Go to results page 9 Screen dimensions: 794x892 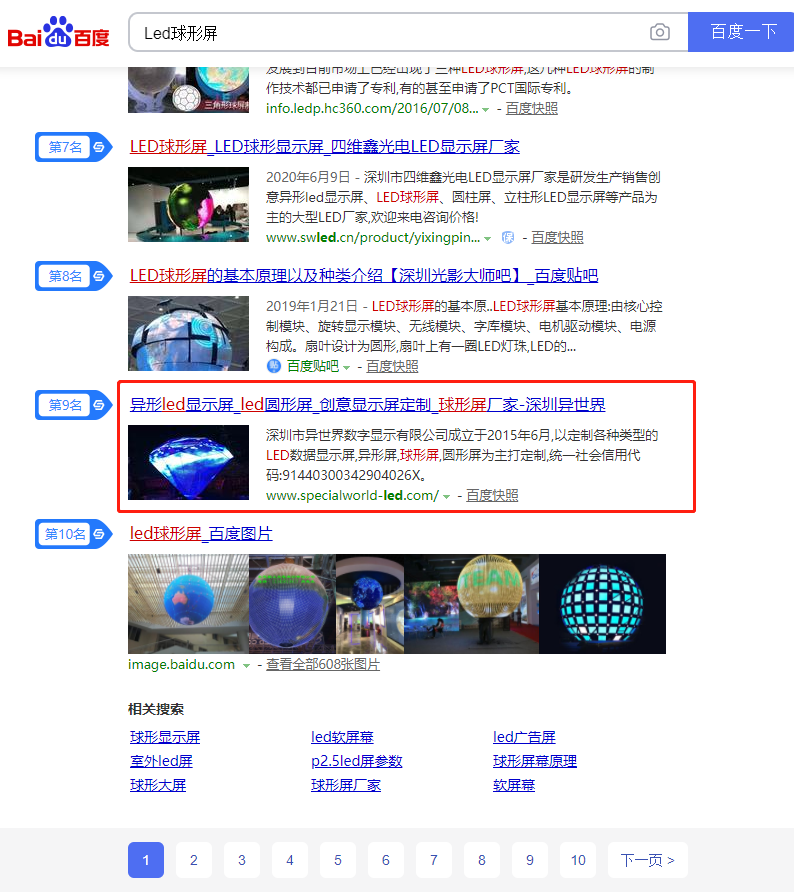530,860
